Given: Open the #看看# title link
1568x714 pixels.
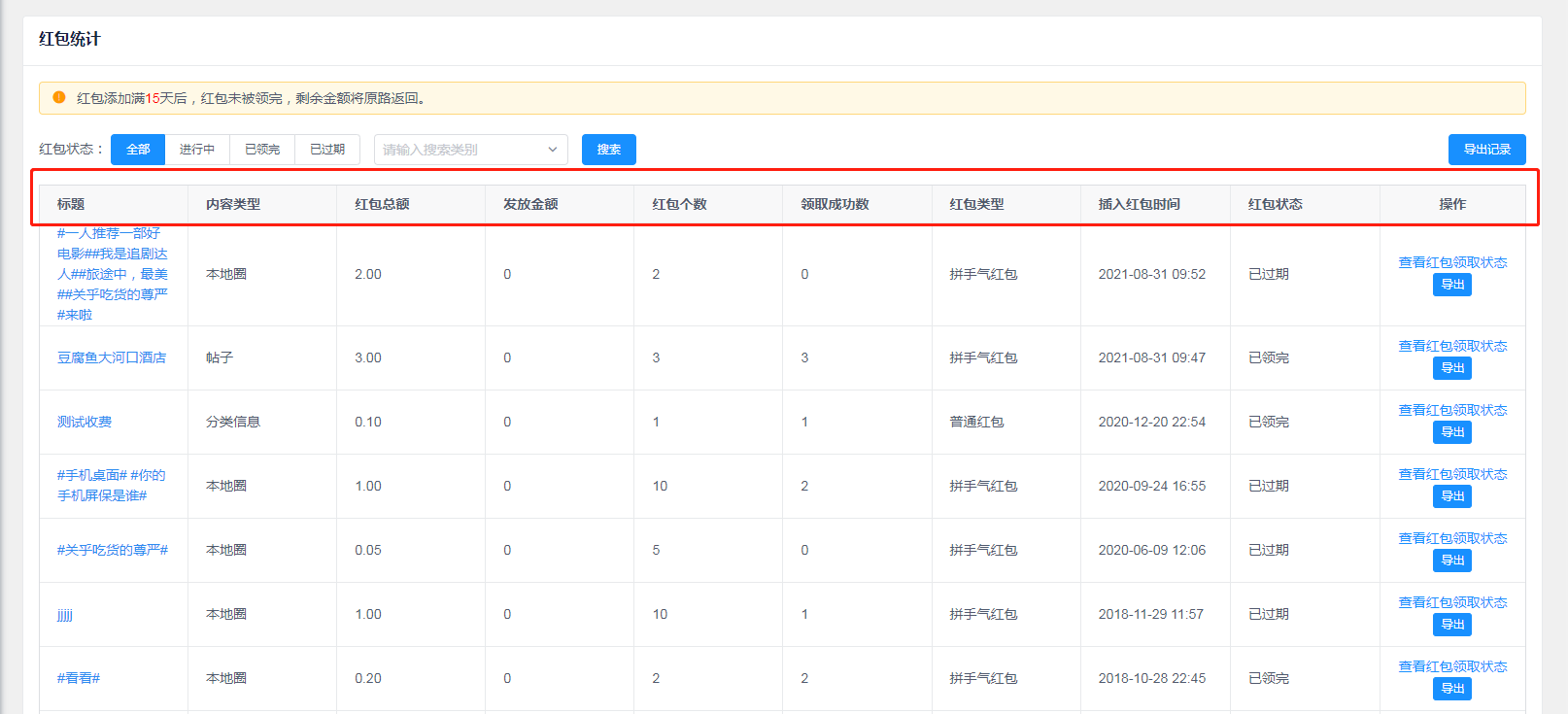Looking at the screenshot, I should [x=79, y=678].
